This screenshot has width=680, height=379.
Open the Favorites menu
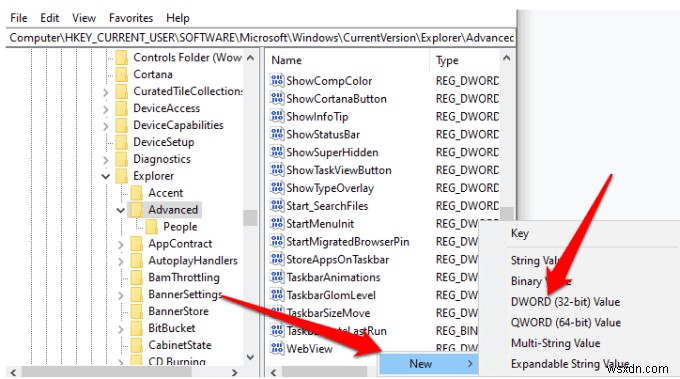[131, 18]
